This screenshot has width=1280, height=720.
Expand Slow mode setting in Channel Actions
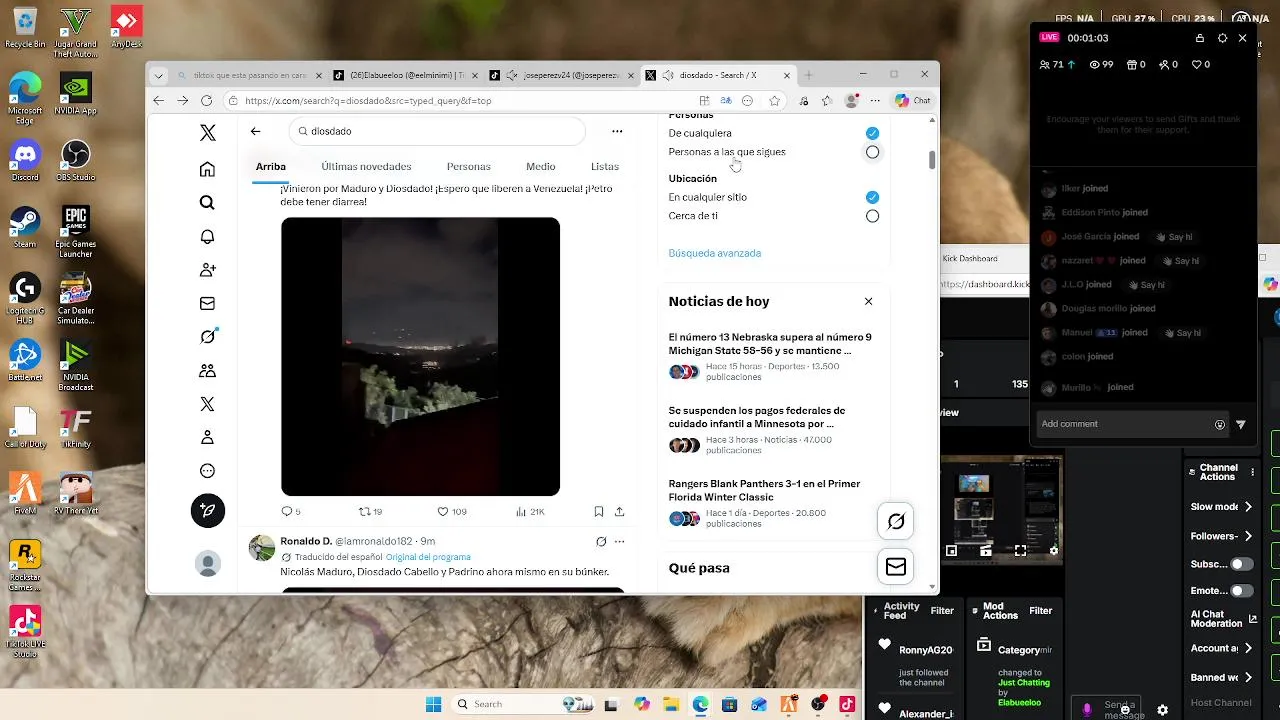click(x=1248, y=507)
